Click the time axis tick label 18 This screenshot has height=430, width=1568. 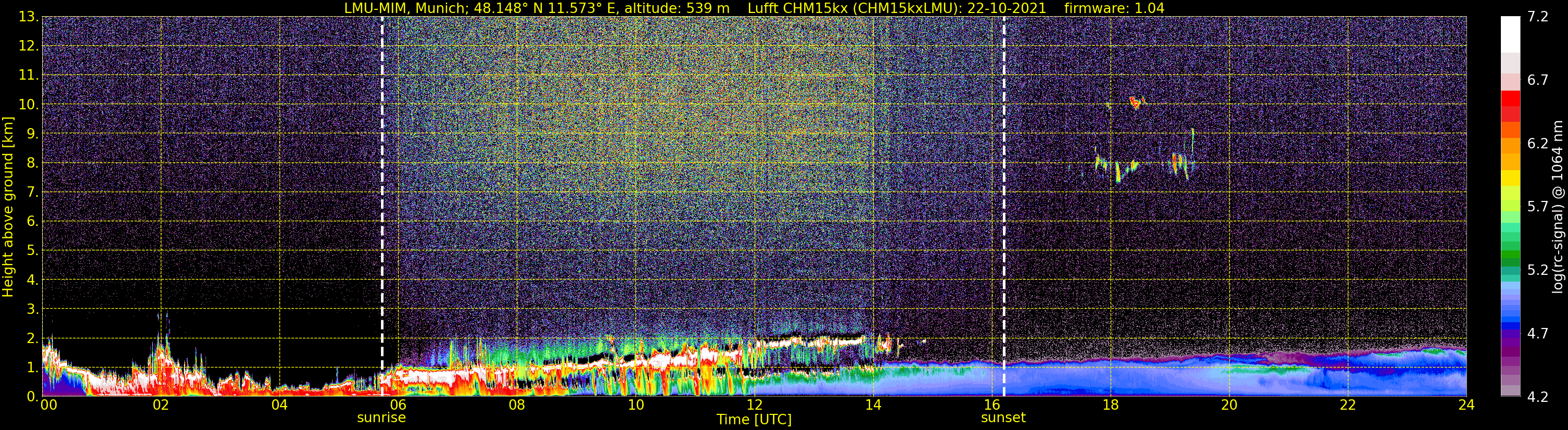point(1110,406)
